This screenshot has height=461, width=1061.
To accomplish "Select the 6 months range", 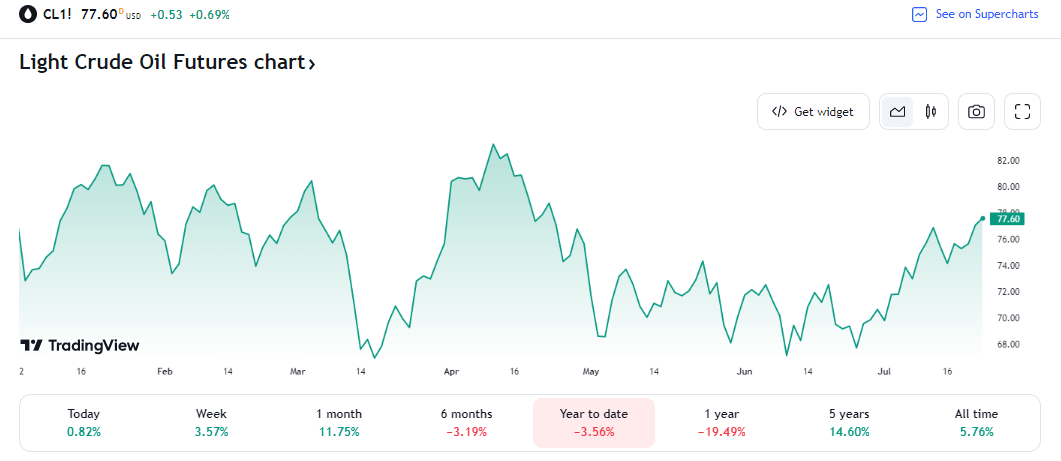I will click(466, 422).
